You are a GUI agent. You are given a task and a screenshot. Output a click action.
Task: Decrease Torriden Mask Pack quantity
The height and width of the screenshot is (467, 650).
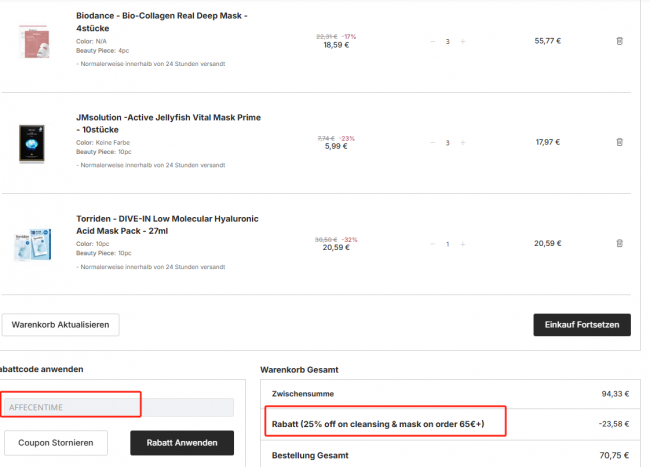[432, 244]
